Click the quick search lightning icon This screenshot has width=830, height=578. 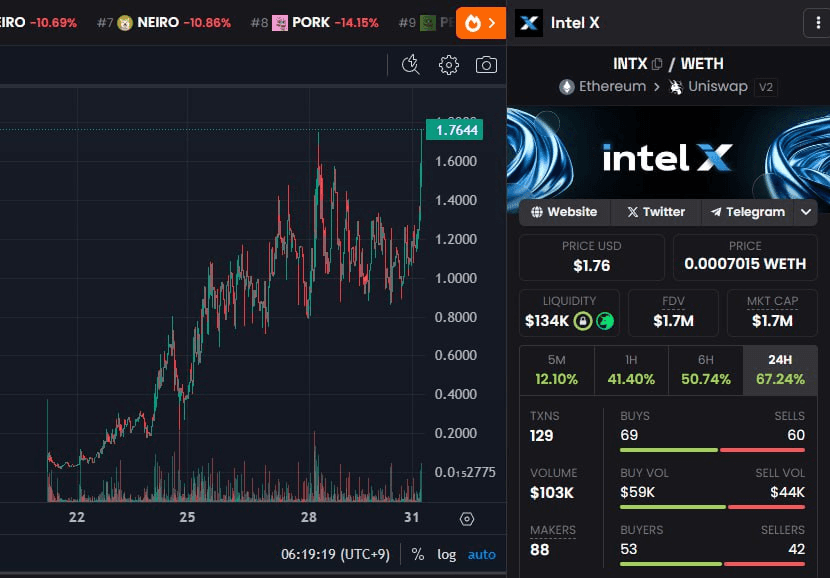(x=410, y=65)
